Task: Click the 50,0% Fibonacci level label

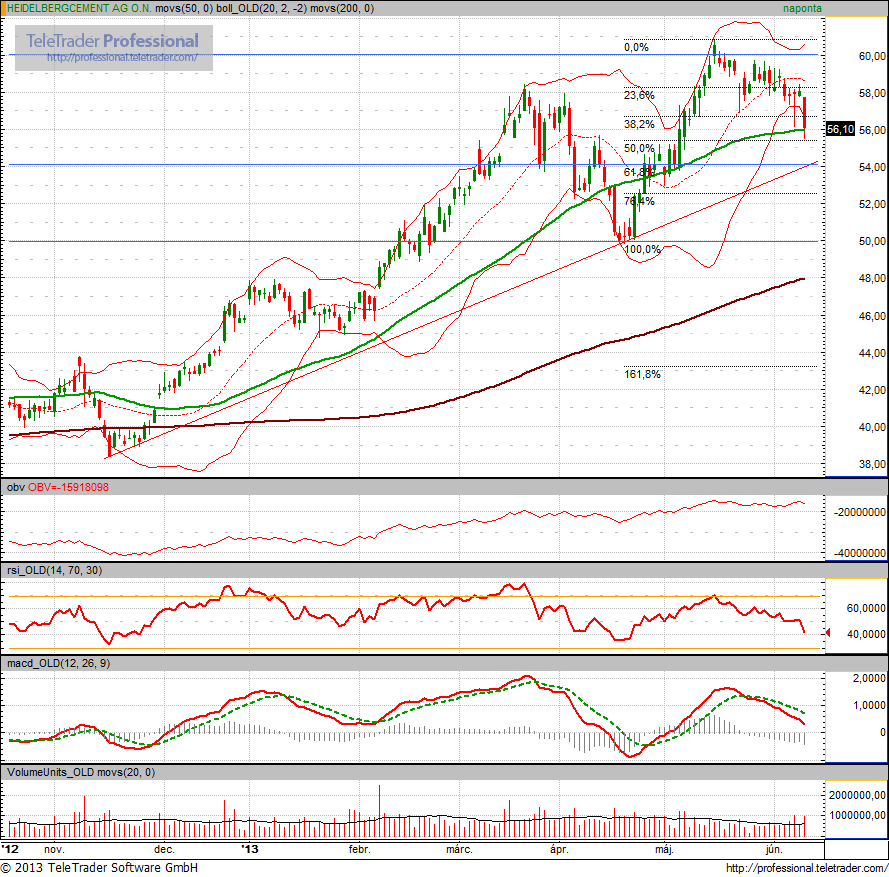Action: coord(639,148)
